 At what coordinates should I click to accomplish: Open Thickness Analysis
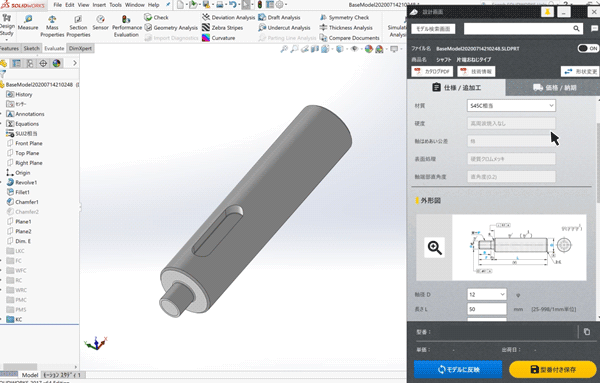pyautogui.click(x=346, y=28)
